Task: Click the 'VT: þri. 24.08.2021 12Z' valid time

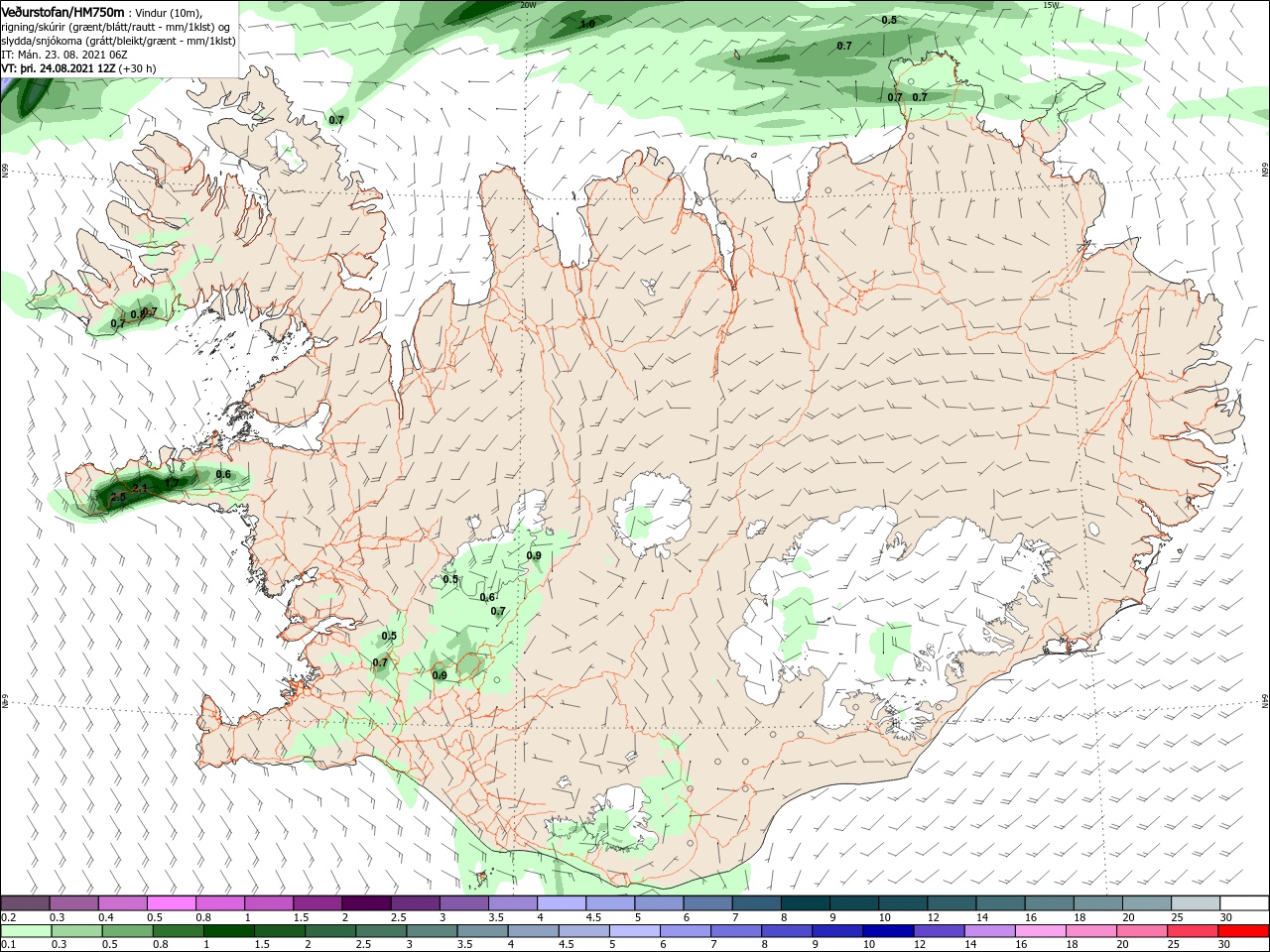Action: point(59,69)
